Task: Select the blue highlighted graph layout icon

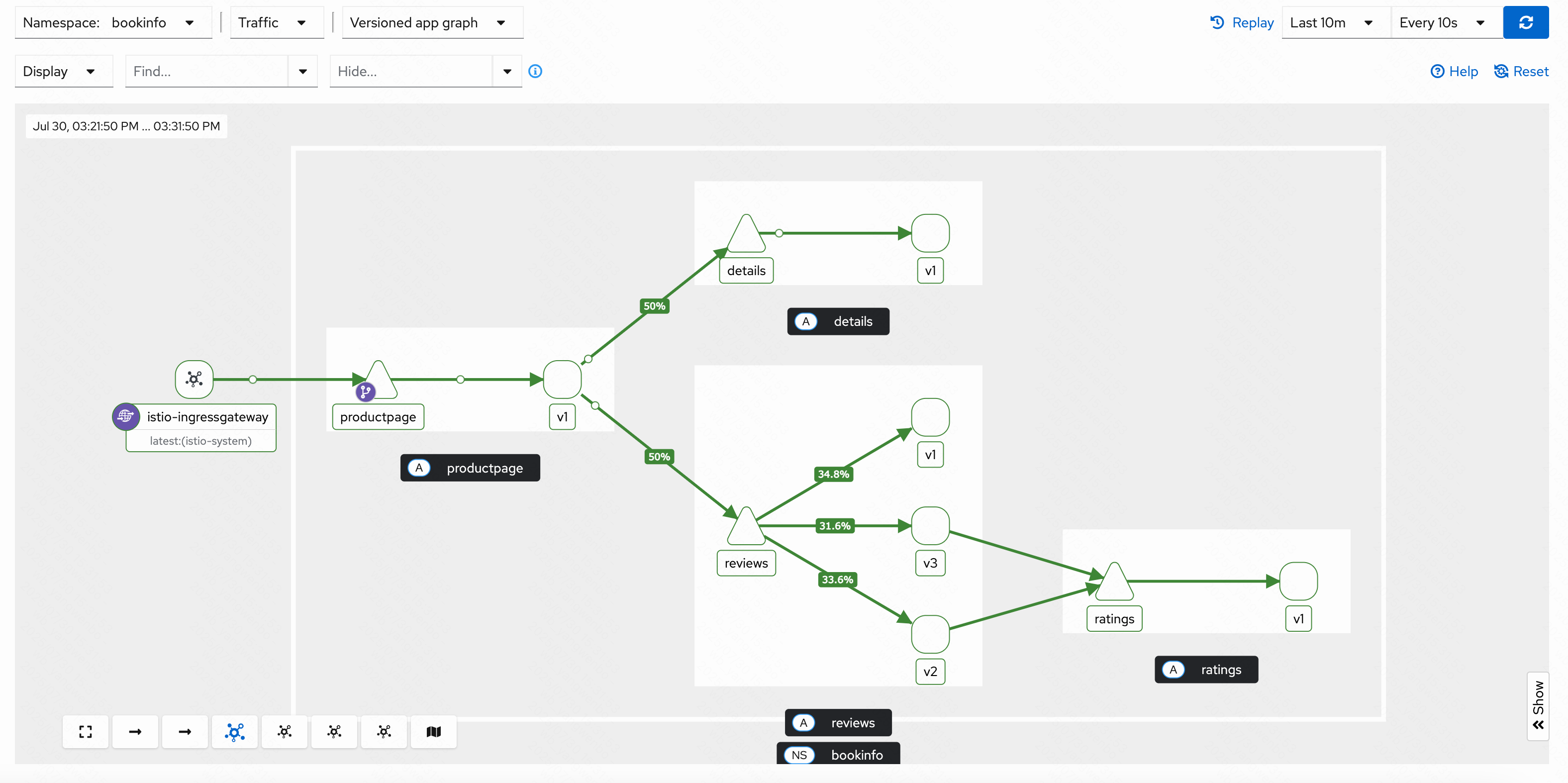Action: click(234, 731)
